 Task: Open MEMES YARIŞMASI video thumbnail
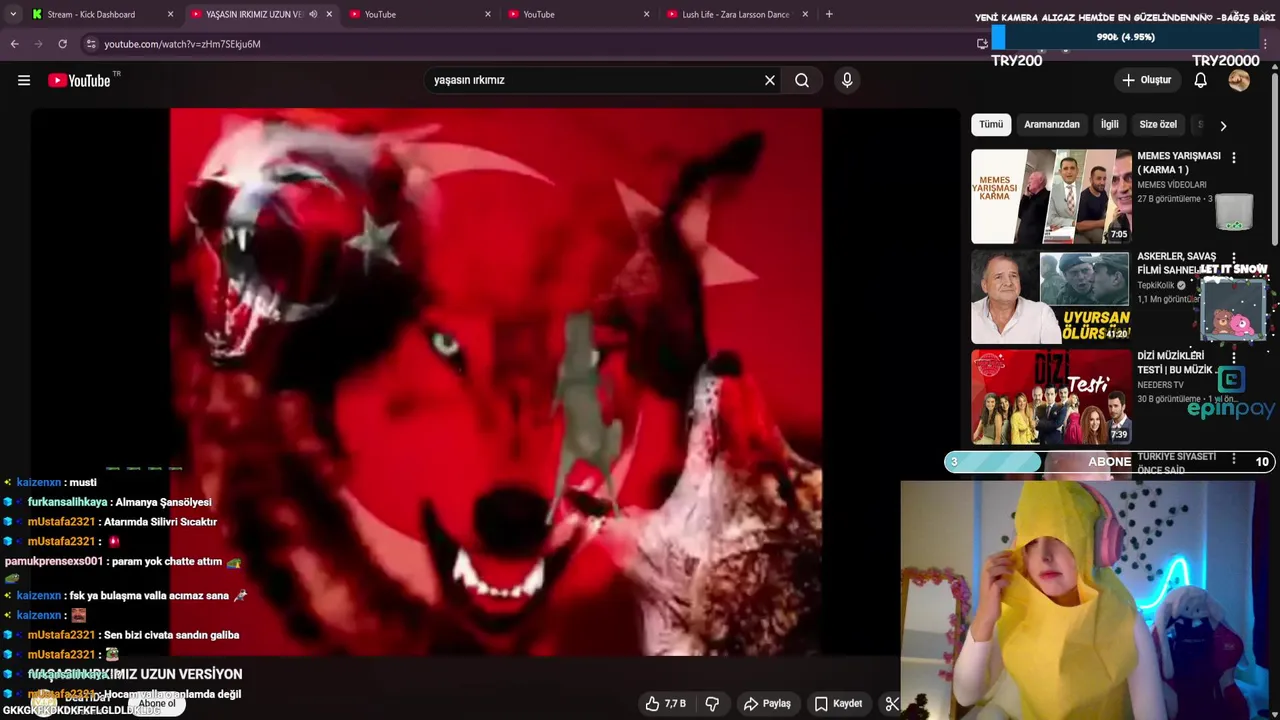(1051, 196)
